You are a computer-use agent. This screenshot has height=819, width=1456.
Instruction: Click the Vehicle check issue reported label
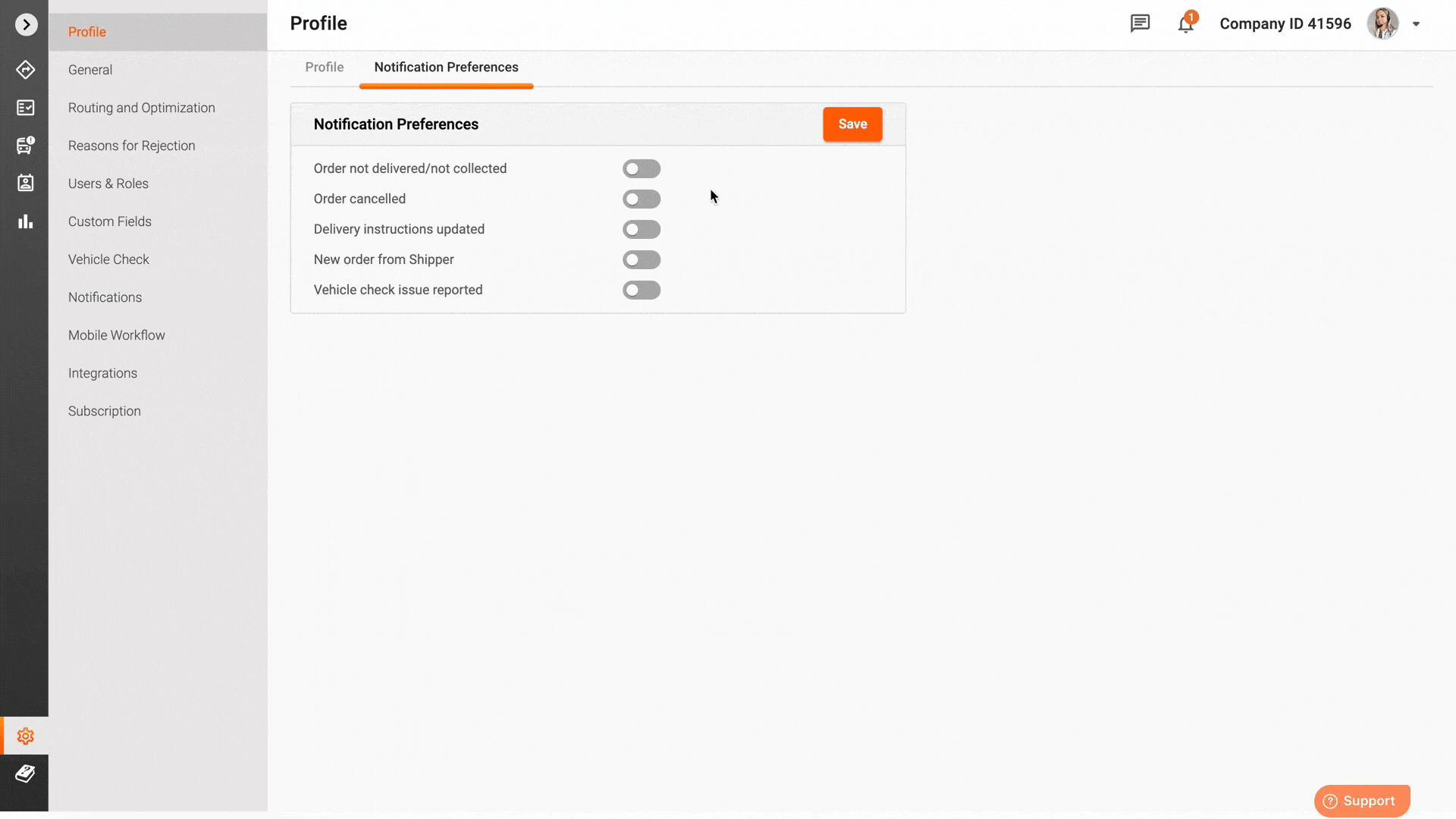(x=398, y=290)
